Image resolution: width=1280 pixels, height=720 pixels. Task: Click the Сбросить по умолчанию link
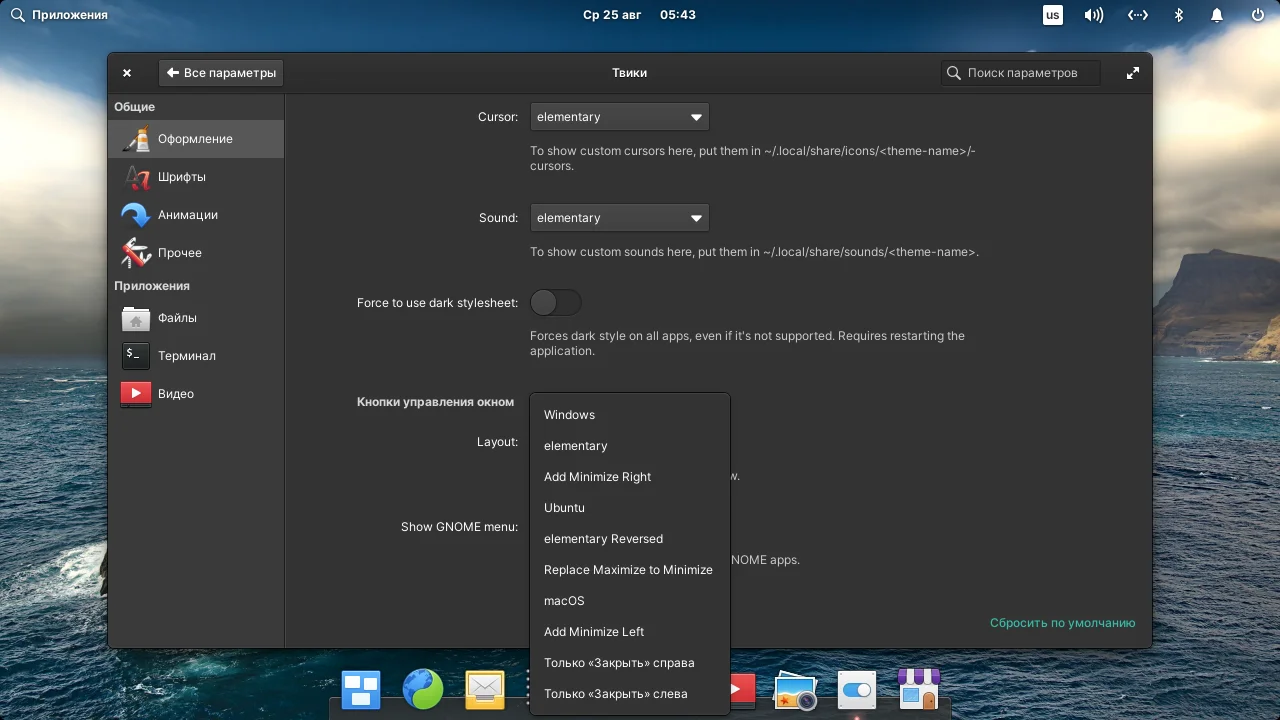pyautogui.click(x=1062, y=622)
